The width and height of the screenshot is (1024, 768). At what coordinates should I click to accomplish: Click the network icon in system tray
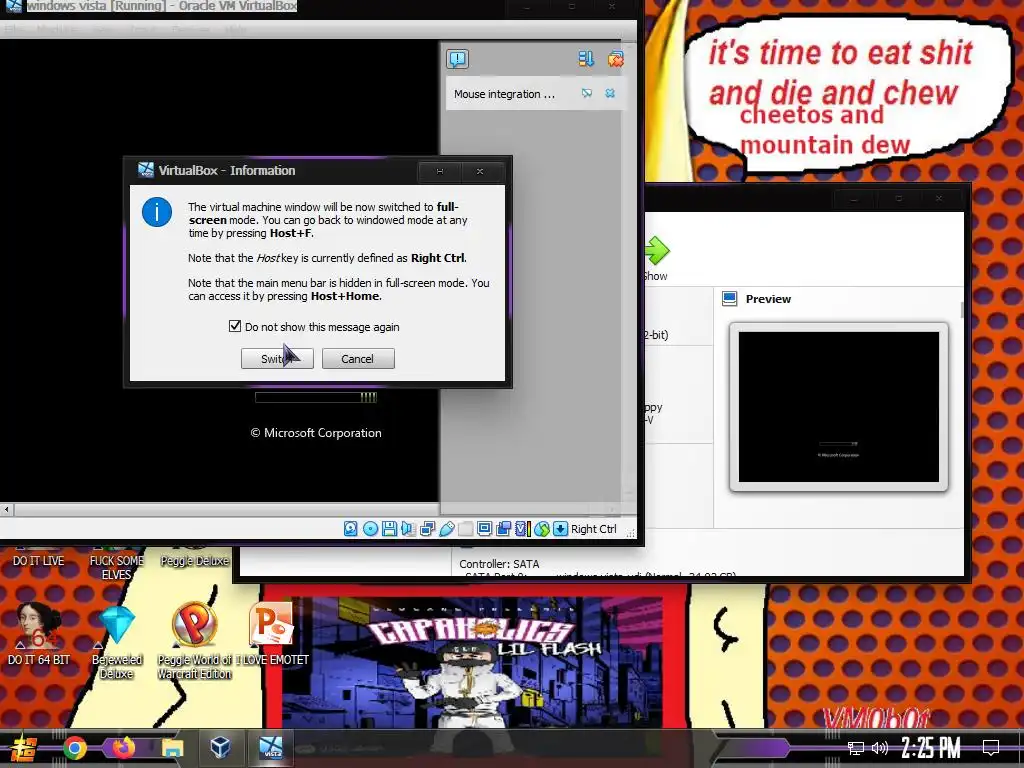pos(856,748)
